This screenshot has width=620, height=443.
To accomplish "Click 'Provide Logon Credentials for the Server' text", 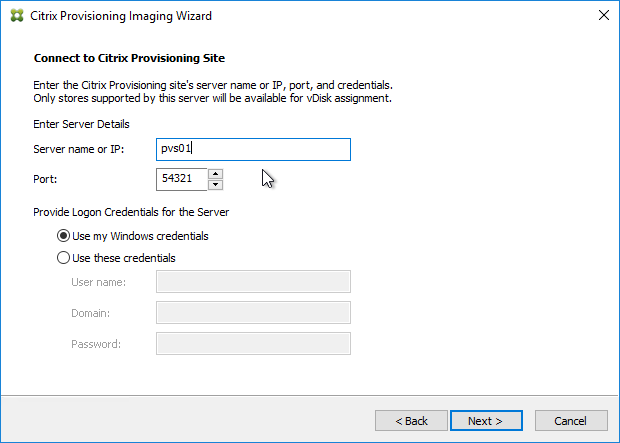I will tap(131, 212).
